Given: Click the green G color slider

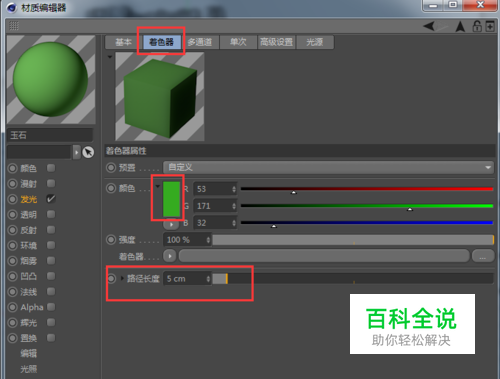Looking at the screenshot, I should 367,206.
